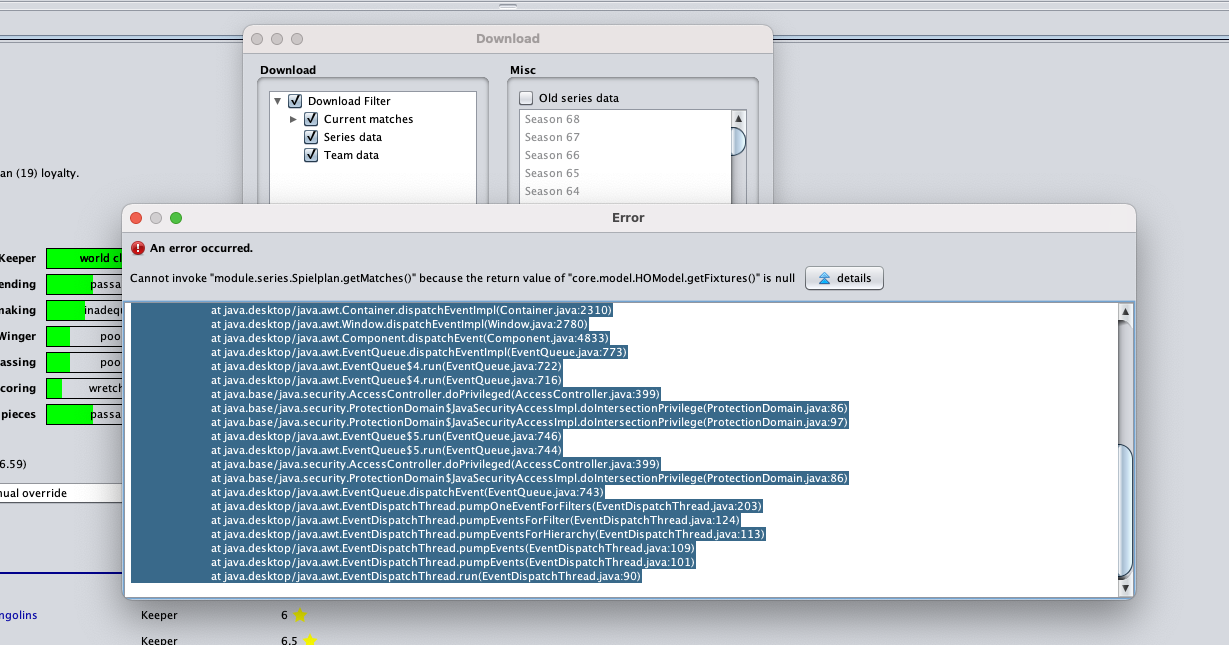Viewport: 1229px width, 645px height.
Task: Click the seasons list scrollbar up arrow
Action: (x=738, y=118)
